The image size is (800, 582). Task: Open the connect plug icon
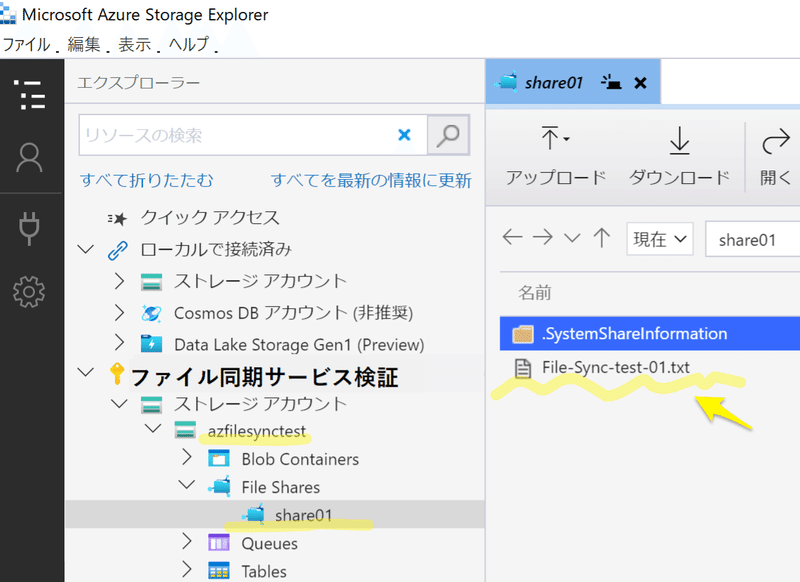coord(29,228)
